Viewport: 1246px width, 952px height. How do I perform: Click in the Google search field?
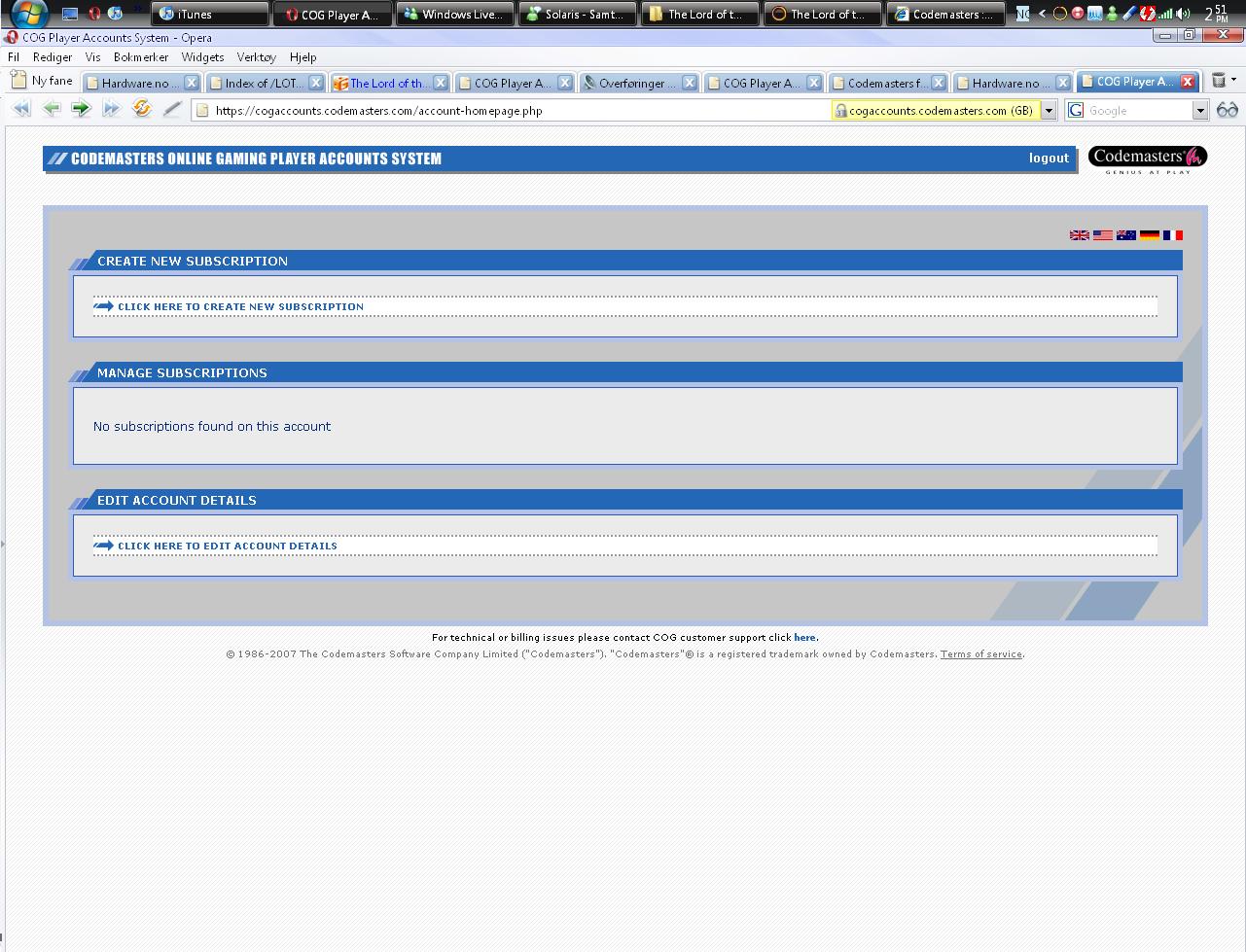pos(1137,111)
